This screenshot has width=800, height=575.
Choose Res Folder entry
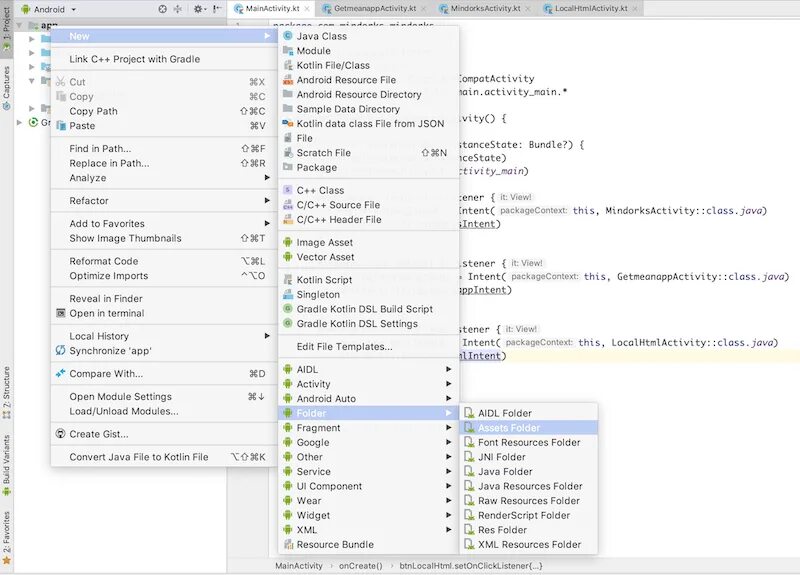pyautogui.click(x=529, y=530)
